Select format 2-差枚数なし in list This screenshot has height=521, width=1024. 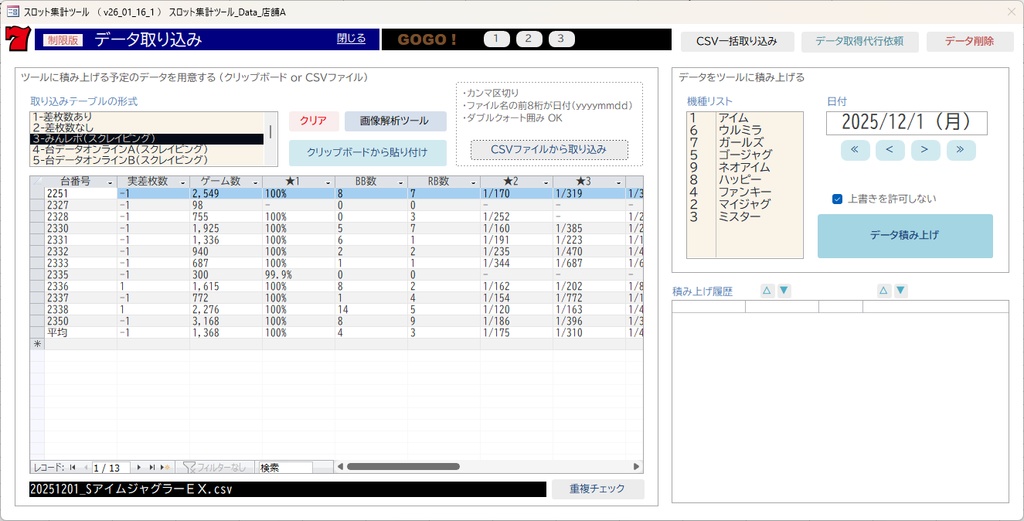pyautogui.click(x=147, y=127)
